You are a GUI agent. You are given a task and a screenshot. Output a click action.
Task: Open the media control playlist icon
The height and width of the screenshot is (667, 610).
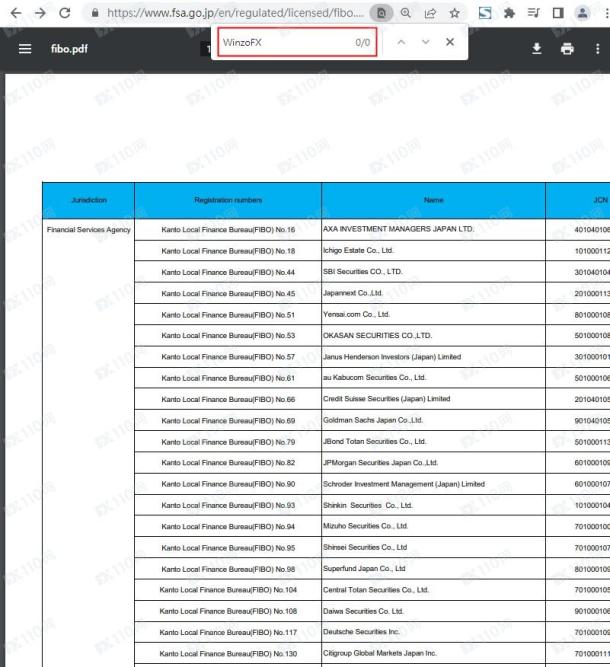[533, 13]
